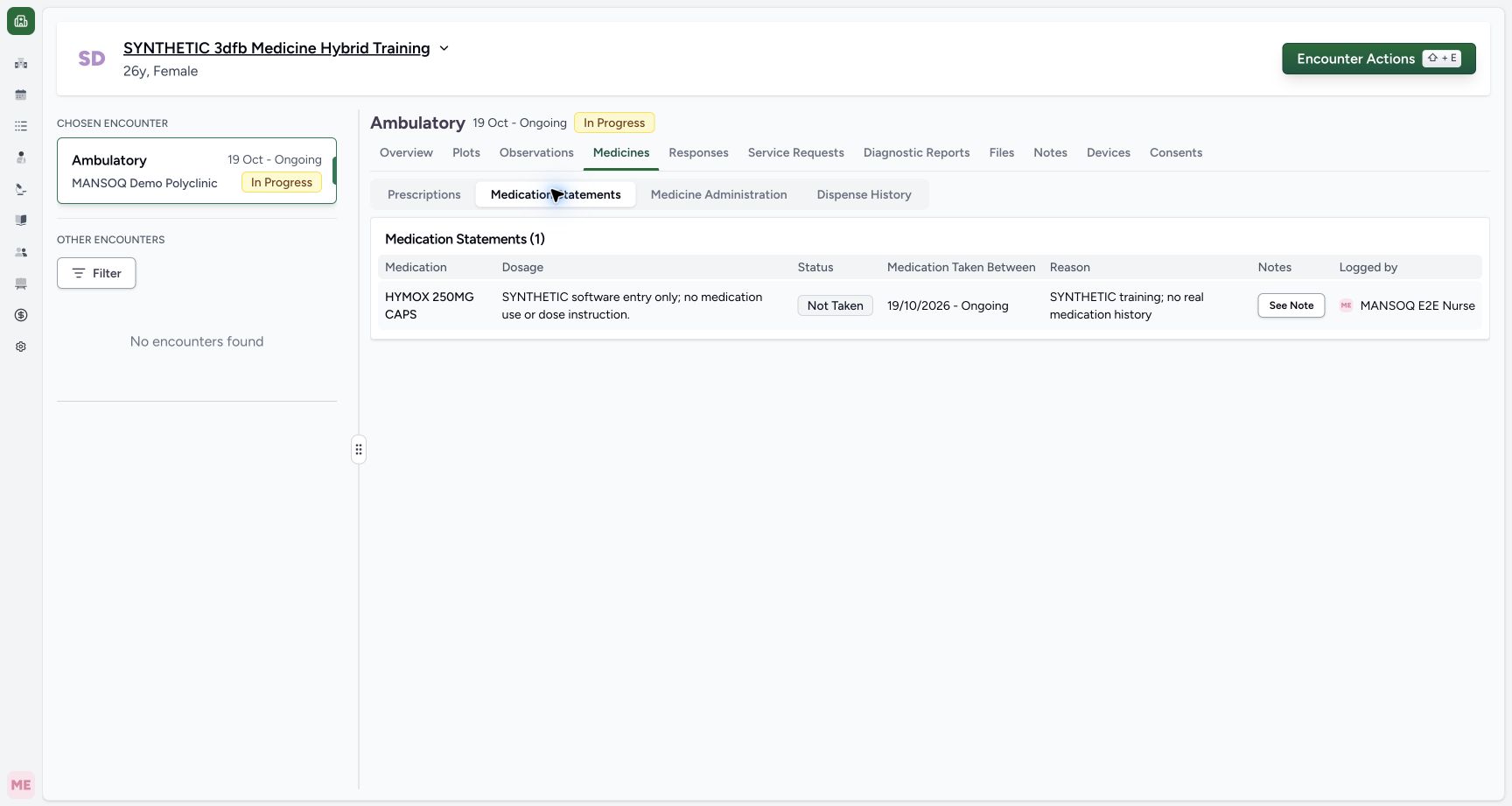Click the ME user avatar in the sidebar corner
This screenshot has width=1512, height=806.
pyautogui.click(x=21, y=785)
